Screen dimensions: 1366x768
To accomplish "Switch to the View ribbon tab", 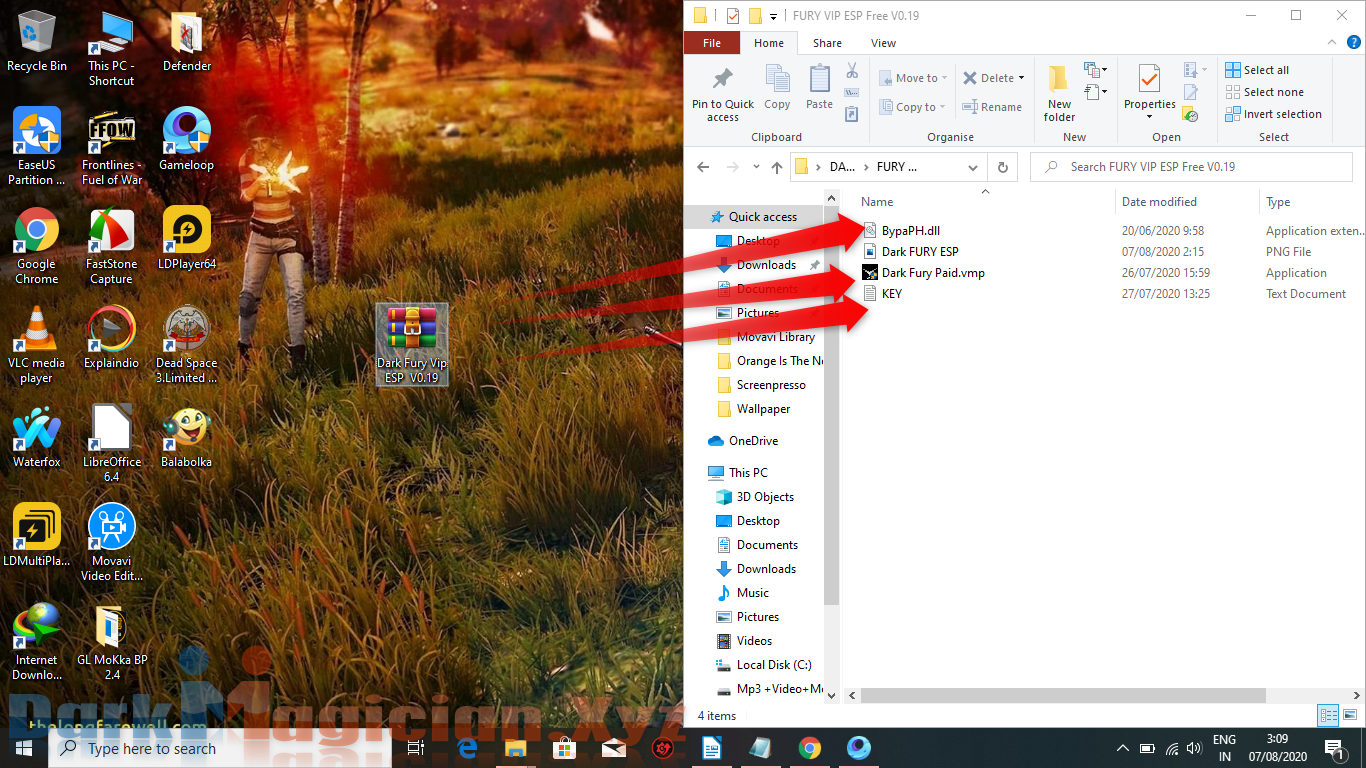I will 883,43.
